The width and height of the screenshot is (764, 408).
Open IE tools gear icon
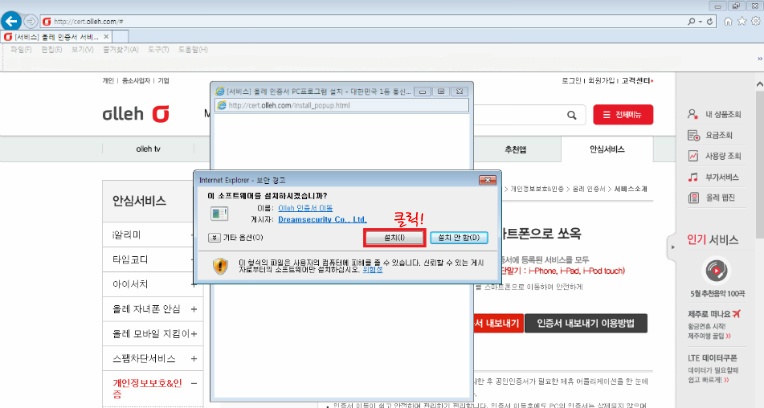(756, 21)
